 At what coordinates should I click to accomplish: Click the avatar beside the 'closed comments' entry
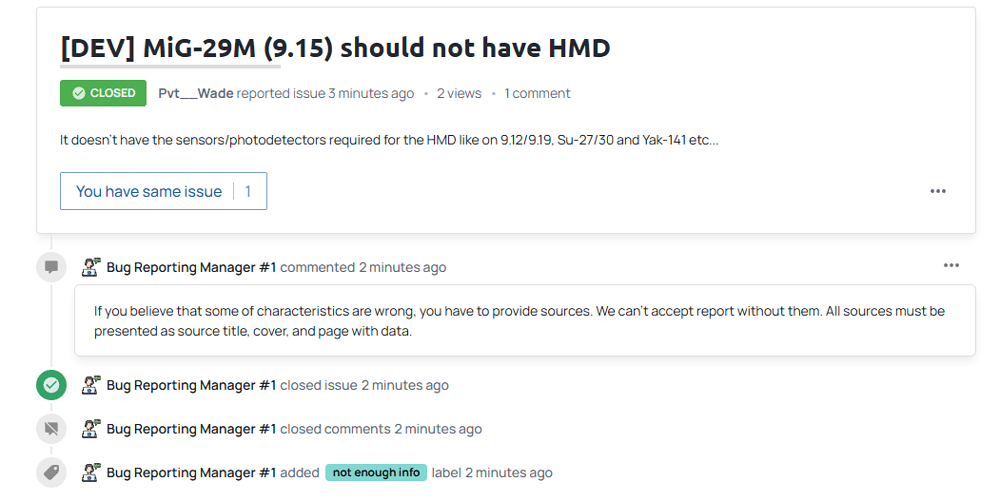point(91,429)
